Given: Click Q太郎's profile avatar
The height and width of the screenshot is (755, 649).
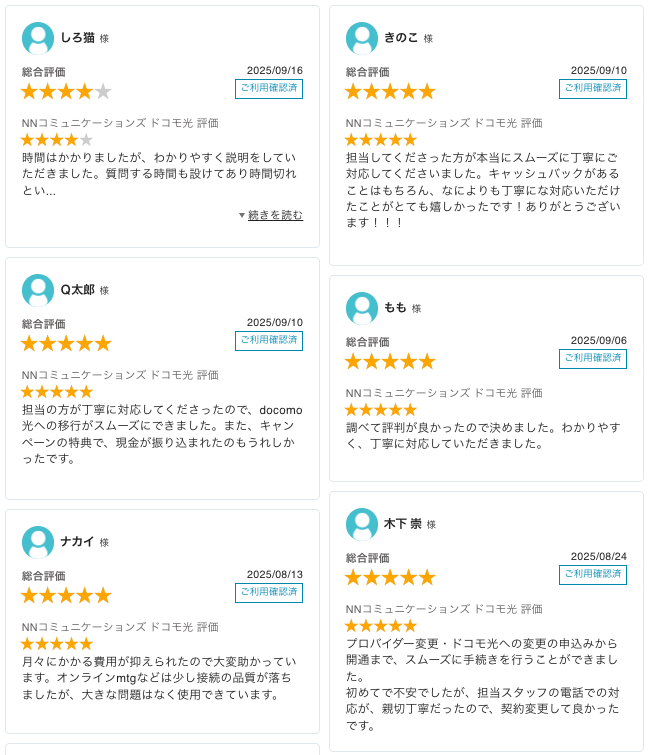Looking at the screenshot, I should pyautogui.click(x=38, y=290).
